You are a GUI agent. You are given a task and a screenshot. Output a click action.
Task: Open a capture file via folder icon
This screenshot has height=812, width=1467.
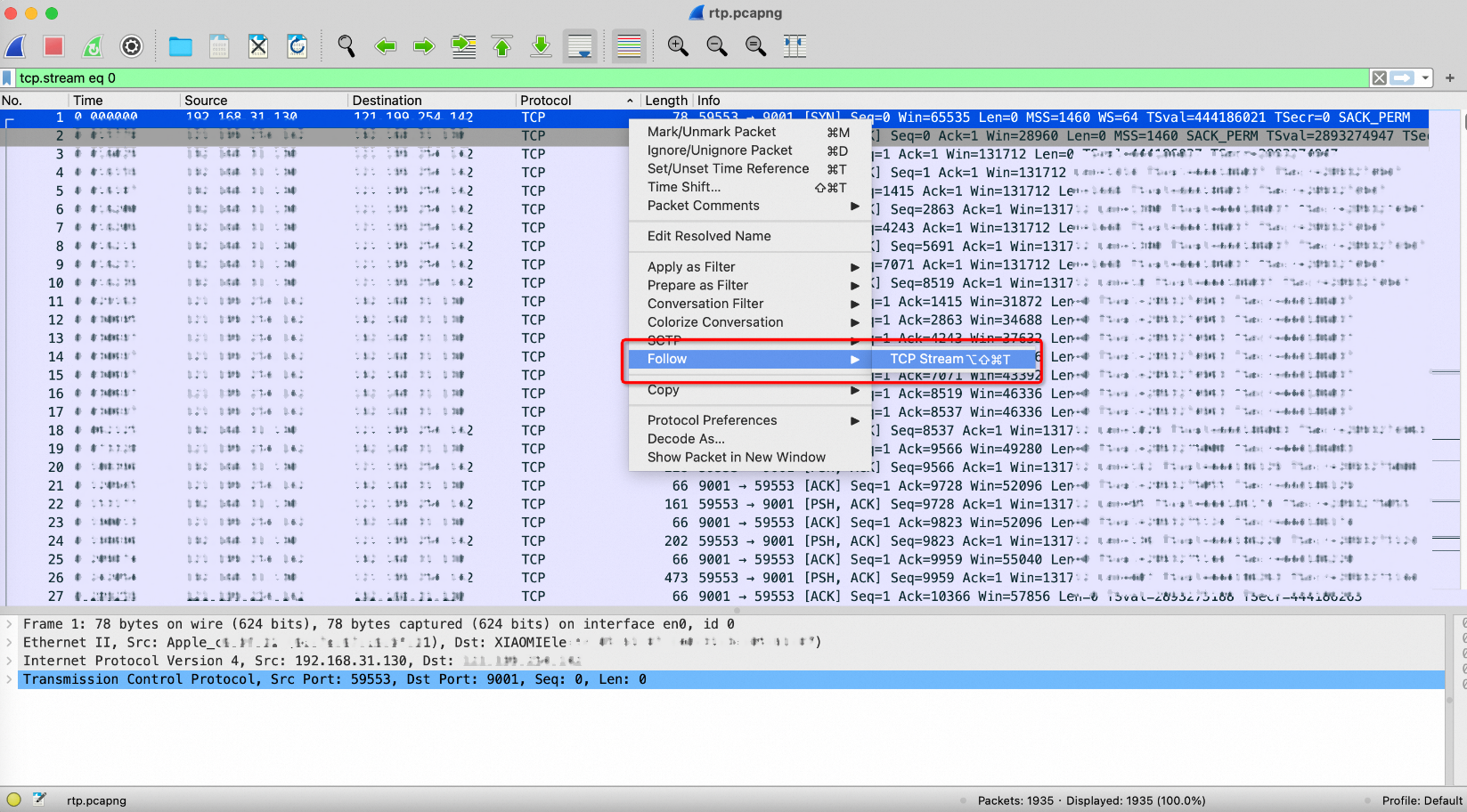point(181,46)
